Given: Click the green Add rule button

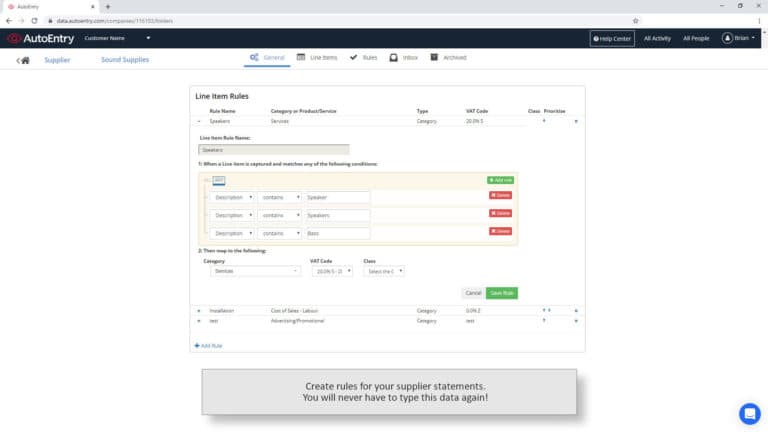Looking at the screenshot, I should [x=500, y=180].
